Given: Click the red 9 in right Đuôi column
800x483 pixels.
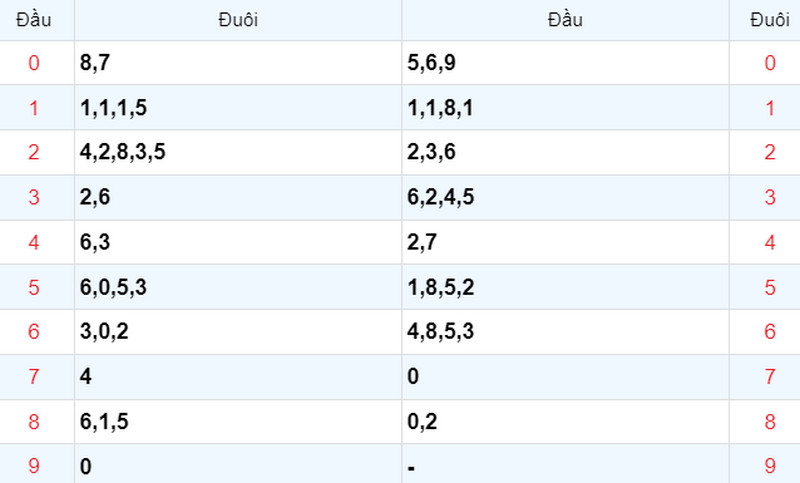Looking at the screenshot, I should tap(769, 466).
